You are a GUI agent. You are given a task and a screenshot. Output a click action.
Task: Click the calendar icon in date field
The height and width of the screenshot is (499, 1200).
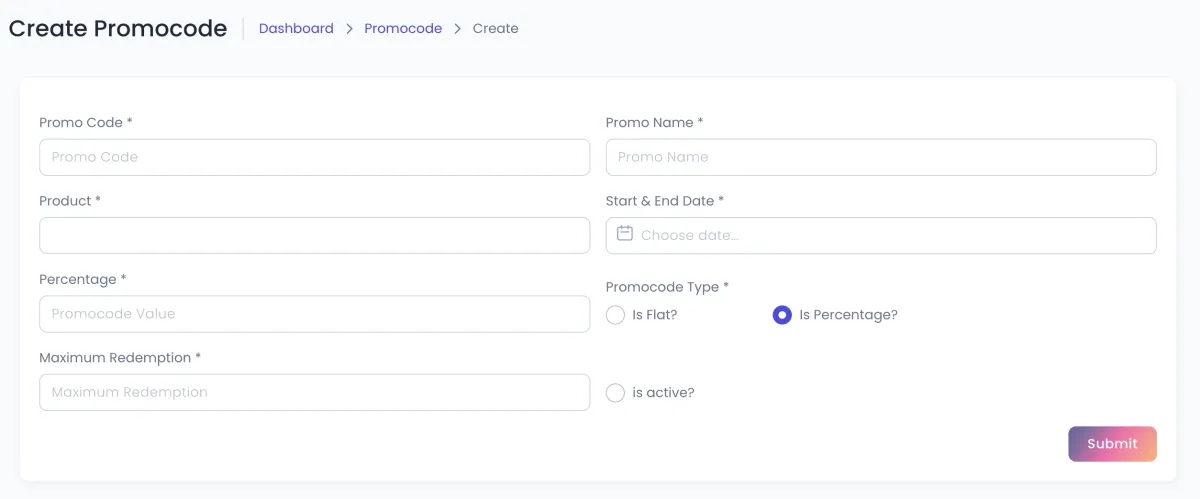tap(625, 234)
